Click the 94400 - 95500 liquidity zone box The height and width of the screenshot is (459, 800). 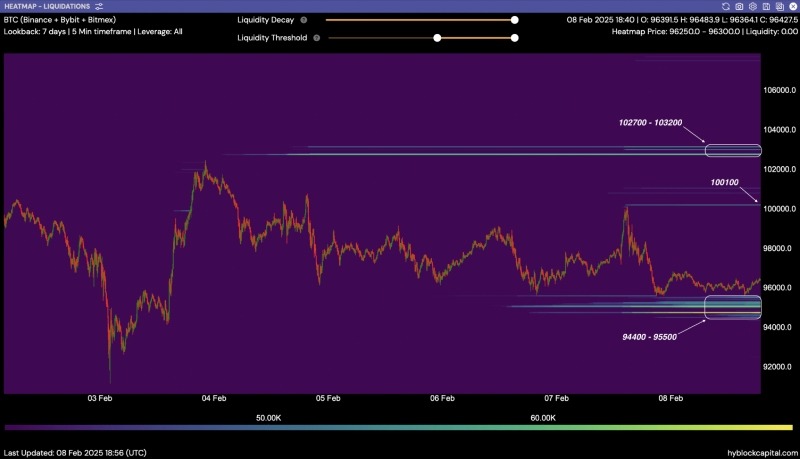pos(733,307)
